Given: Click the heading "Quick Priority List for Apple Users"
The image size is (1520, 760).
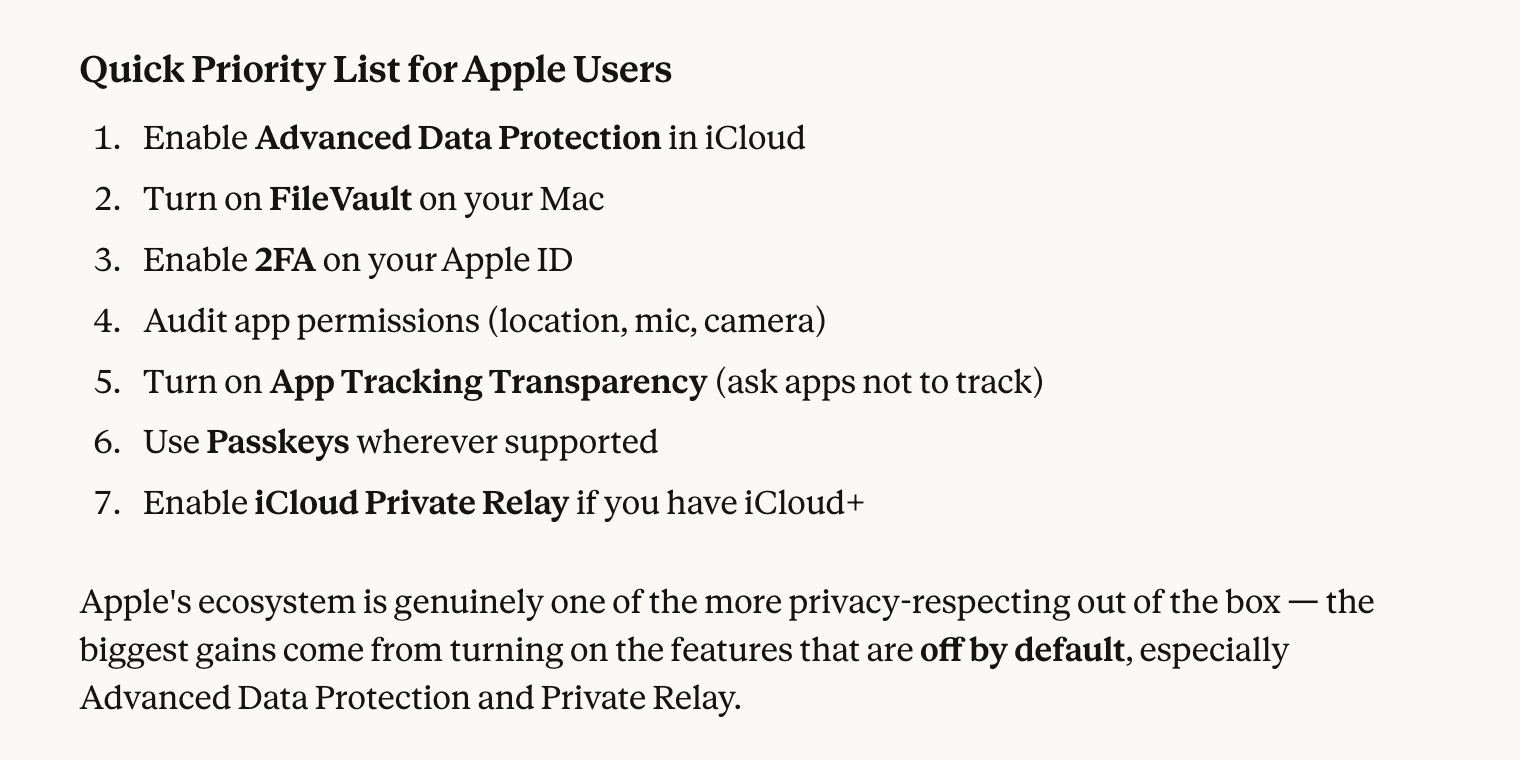Looking at the screenshot, I should (x=375, y=70).
